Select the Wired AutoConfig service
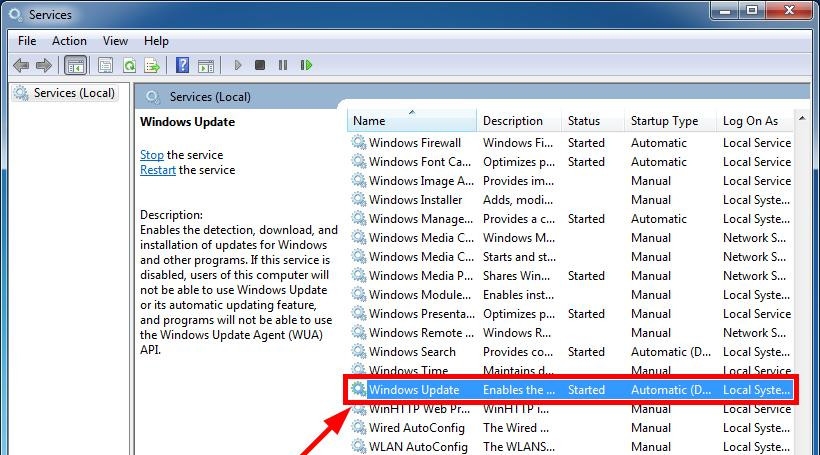This screenshot has width=820, height=455. tap(416, 428)
